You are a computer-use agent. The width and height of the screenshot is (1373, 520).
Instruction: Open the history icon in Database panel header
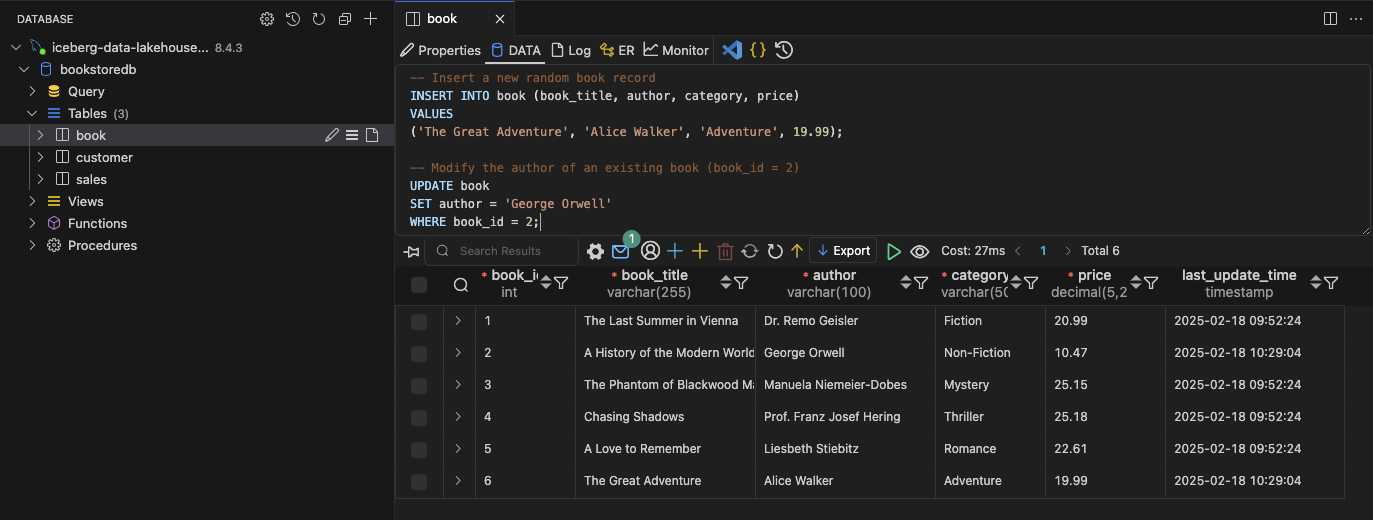293,19
